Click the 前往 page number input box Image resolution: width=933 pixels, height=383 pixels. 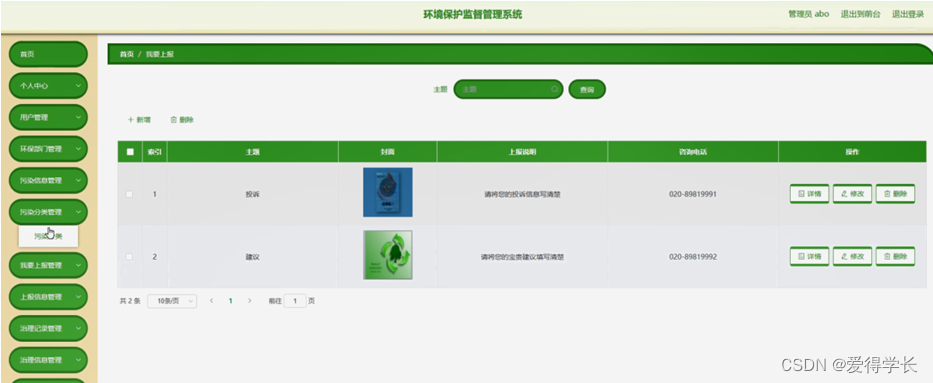pyautogui.click(x=295, y=301)
